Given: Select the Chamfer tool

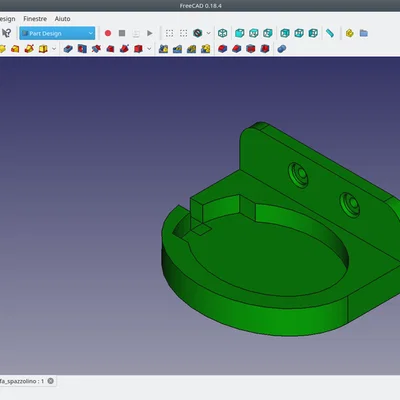Looking at the screenshot, I should click(x=236, y=49).
